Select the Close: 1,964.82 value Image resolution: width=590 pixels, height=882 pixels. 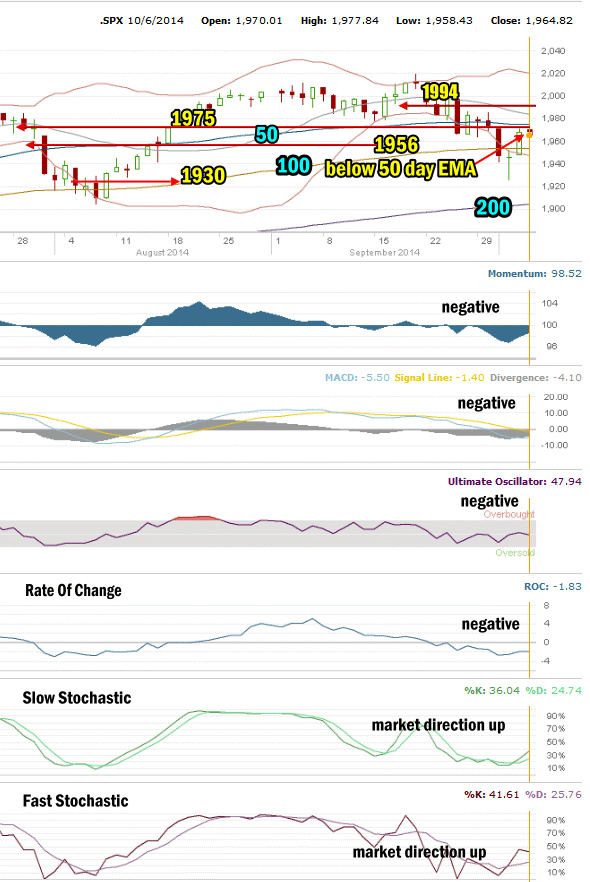pyautogui.click(x=532, y=21)
